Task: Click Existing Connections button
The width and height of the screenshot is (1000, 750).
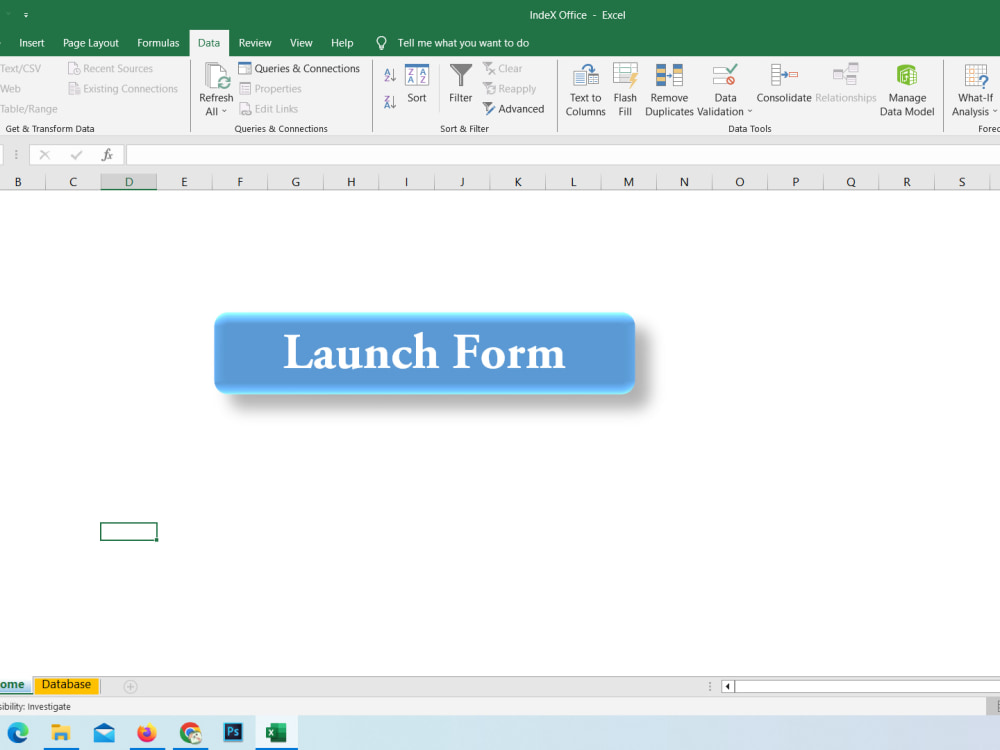Action: pos(123,89)
